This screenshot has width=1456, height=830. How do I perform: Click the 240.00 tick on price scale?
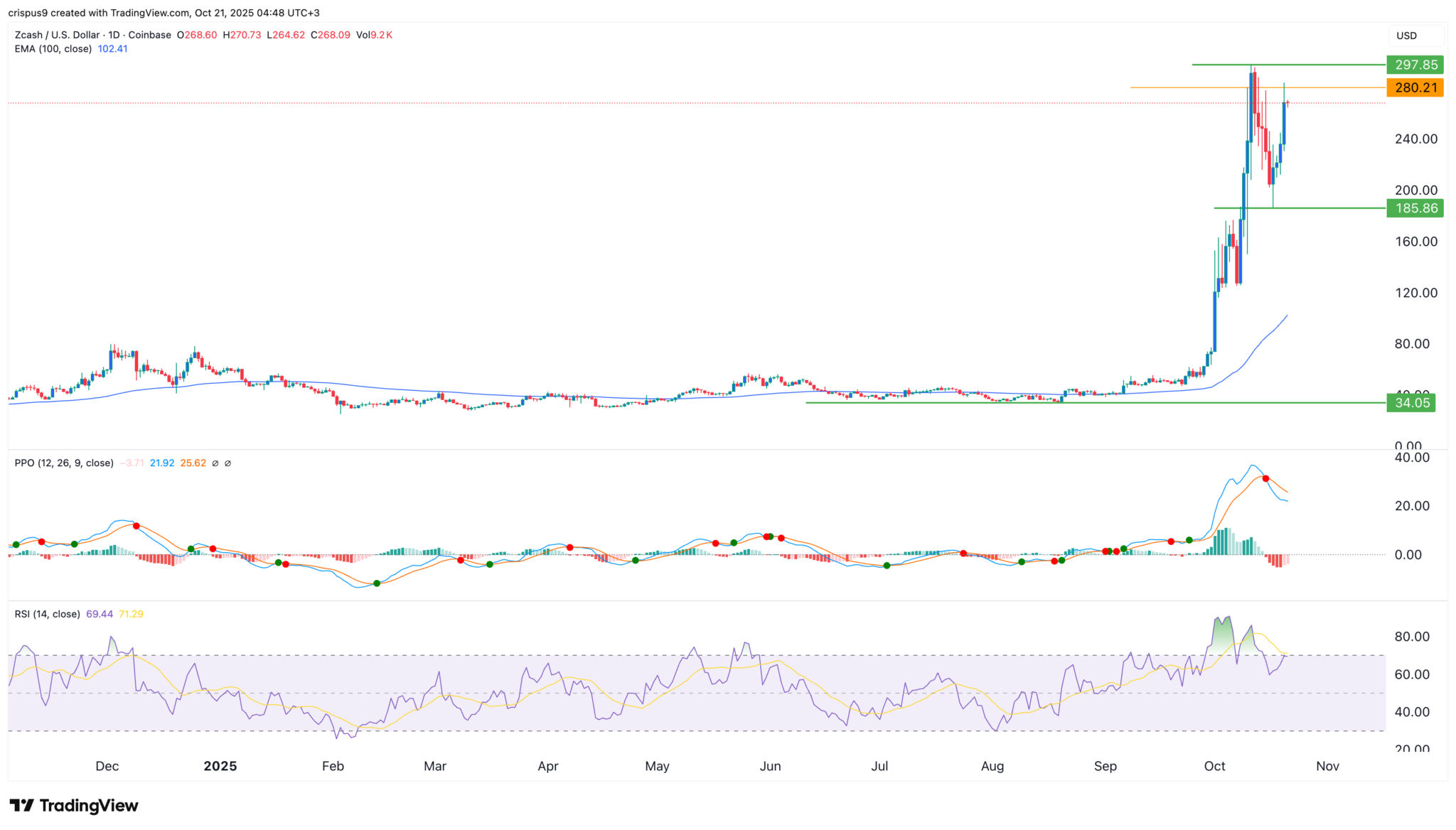point(1415,139)
